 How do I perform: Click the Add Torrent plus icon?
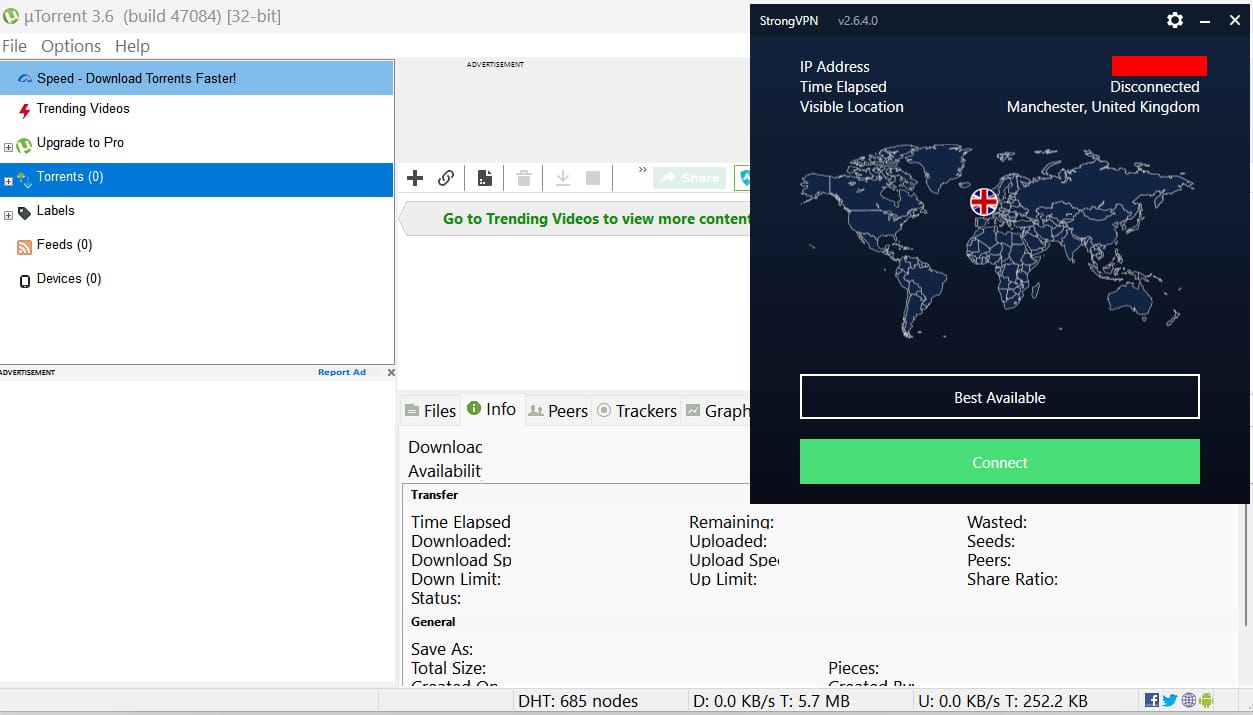415,178
